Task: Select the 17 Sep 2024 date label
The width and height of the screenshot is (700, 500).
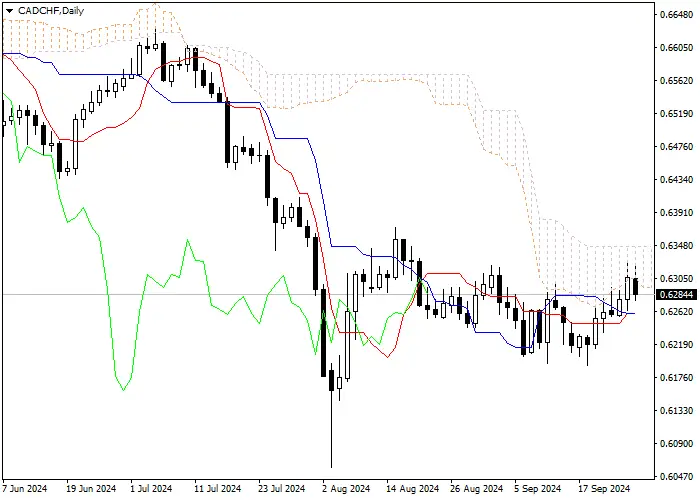Action: (604, 489)
